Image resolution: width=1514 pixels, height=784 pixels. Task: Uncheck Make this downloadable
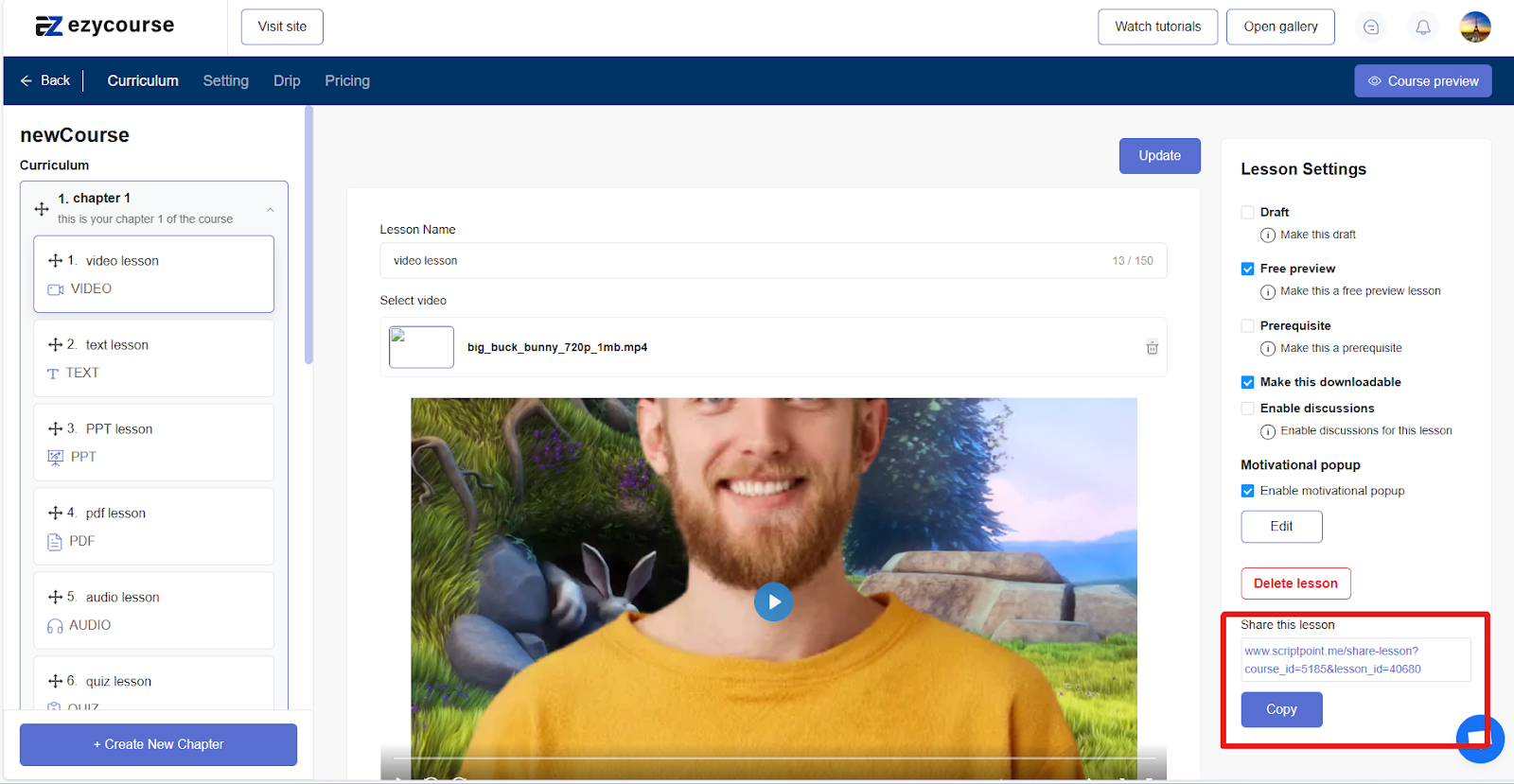1247,382
